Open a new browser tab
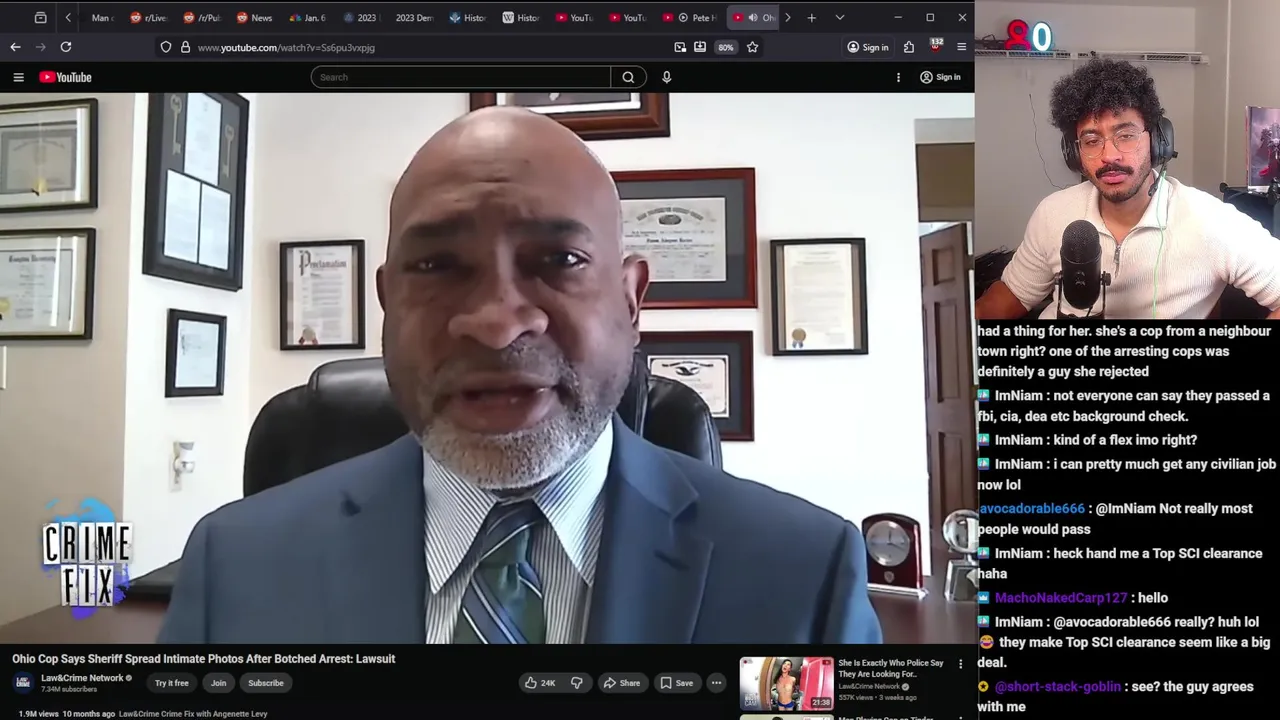The width and height of the screenshot is (1280, 720). (812, 17)
